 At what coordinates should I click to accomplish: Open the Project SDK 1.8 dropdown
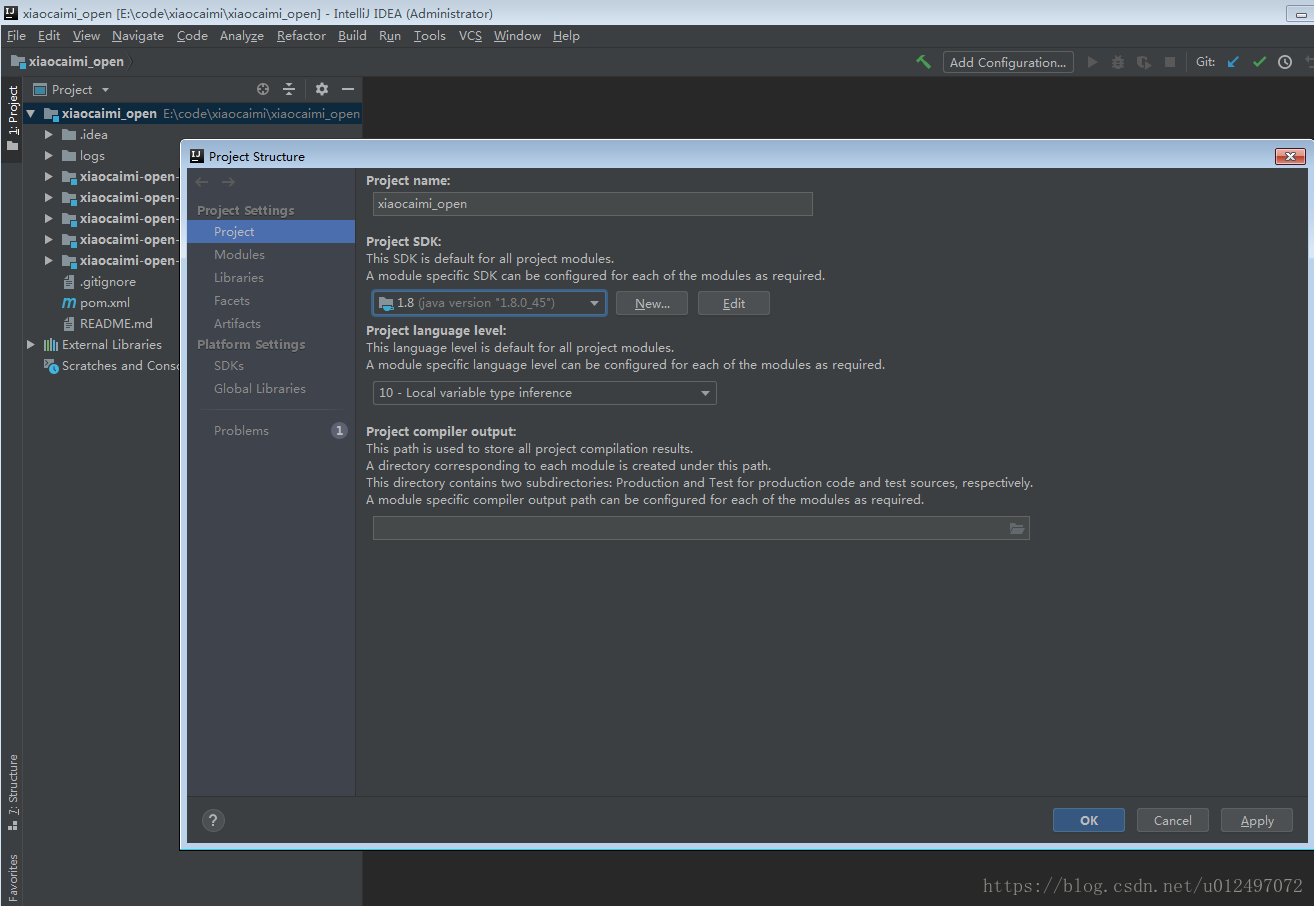490,303
